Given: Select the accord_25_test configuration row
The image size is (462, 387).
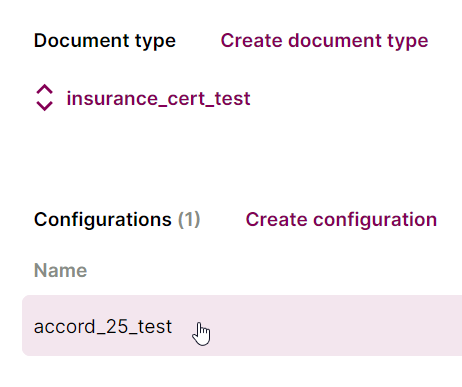Looking at the screenshot, I should tap(242, 325).
